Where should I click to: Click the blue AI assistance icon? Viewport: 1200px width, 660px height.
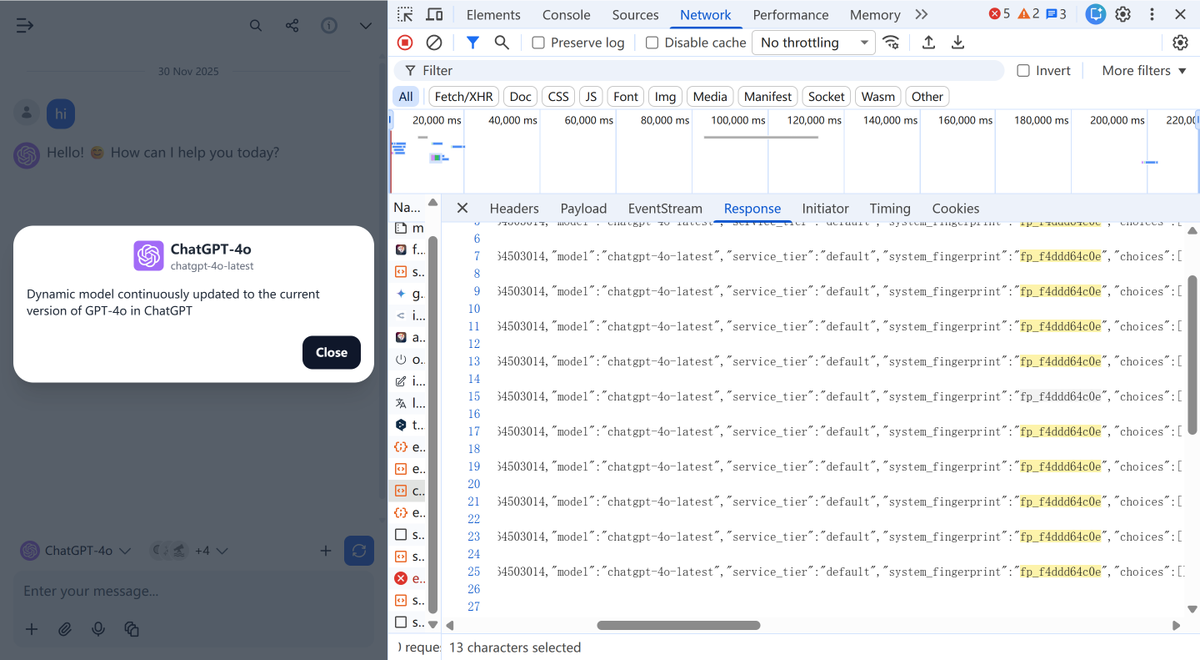[x=1096, y=14]
